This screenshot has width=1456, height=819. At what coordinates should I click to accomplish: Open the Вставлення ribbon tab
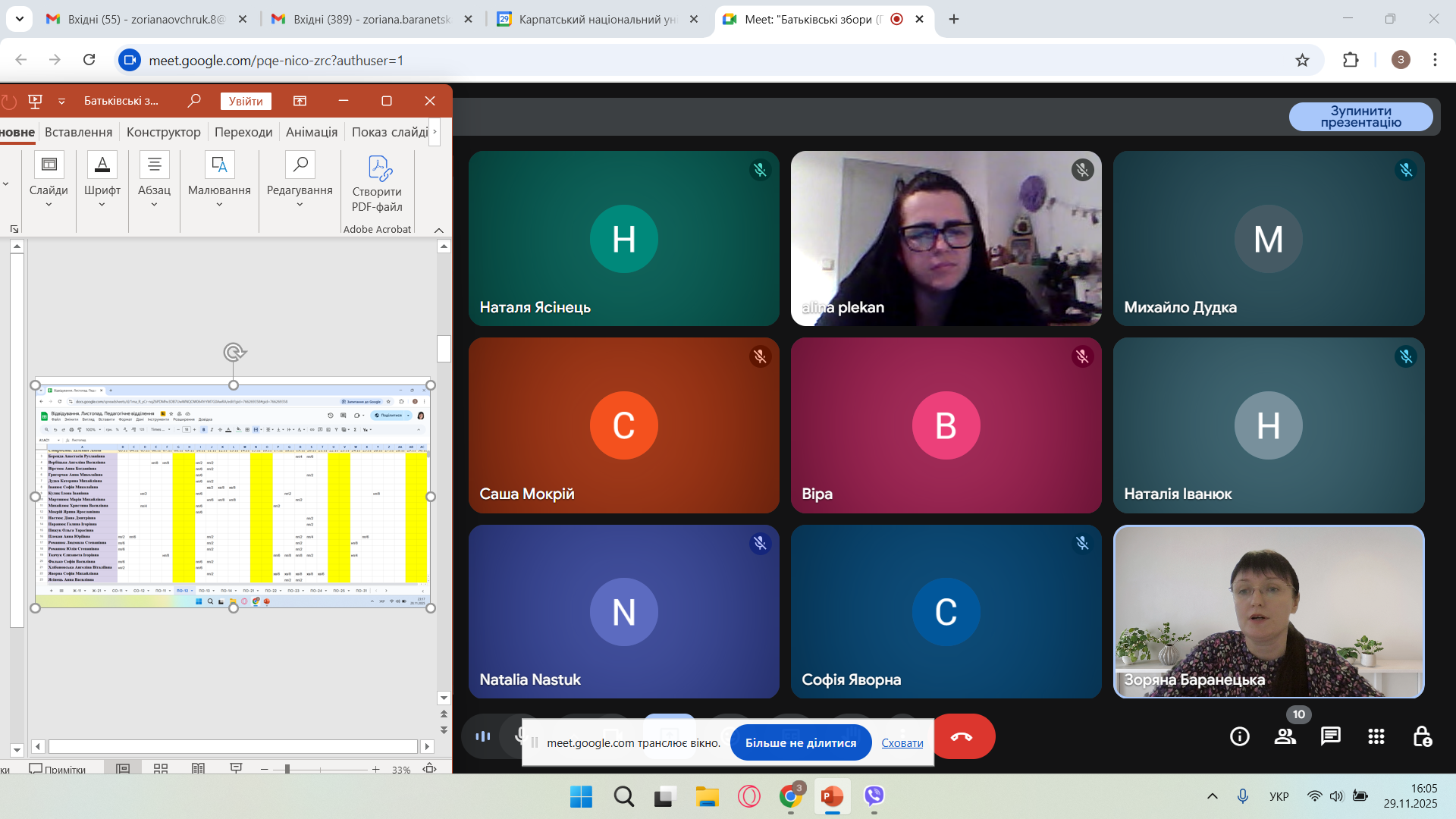(x=78, y=132)
